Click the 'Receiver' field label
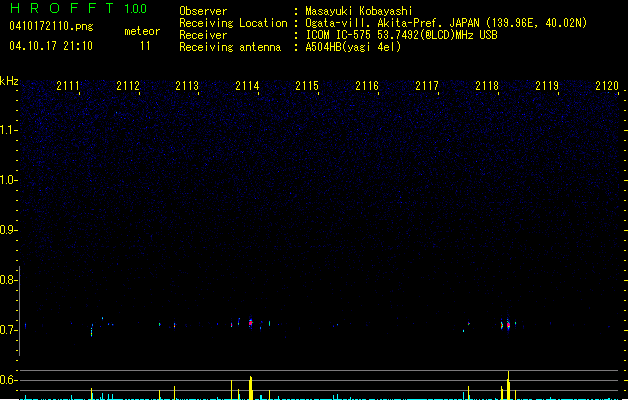 point(203,35)
